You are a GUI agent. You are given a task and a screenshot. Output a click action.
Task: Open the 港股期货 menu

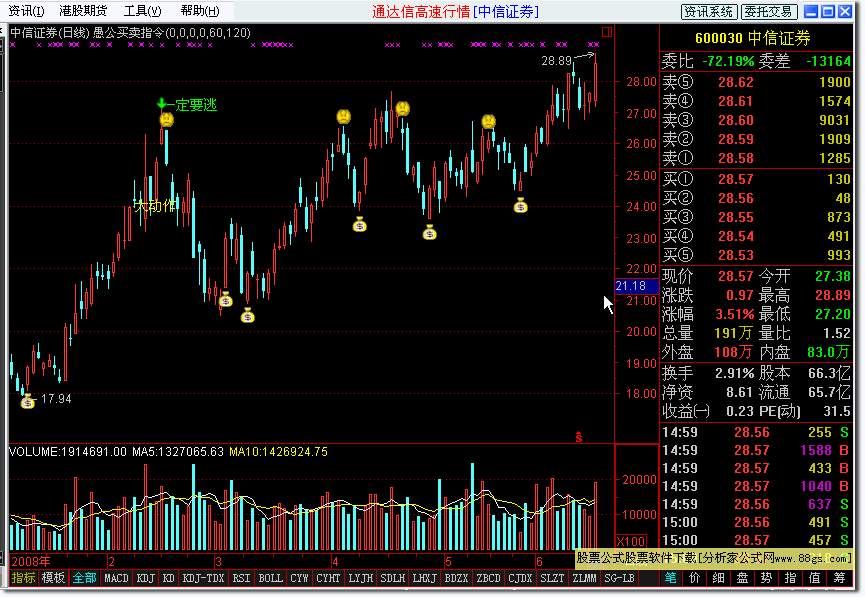pyautogui.click(x=83, y=11)
